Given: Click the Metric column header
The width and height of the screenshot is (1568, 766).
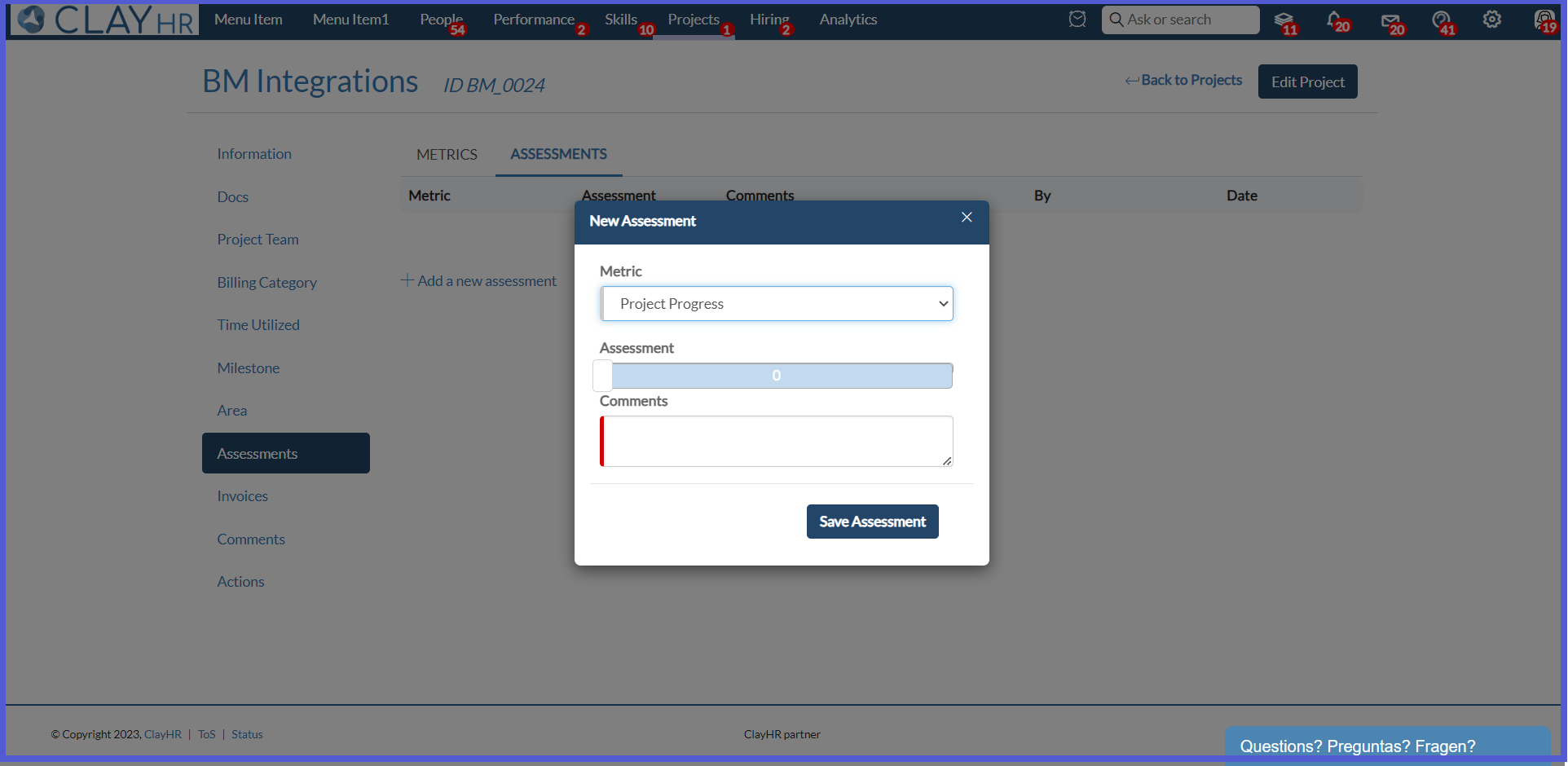Looking at the screenshot, I should tap(429, 196).
